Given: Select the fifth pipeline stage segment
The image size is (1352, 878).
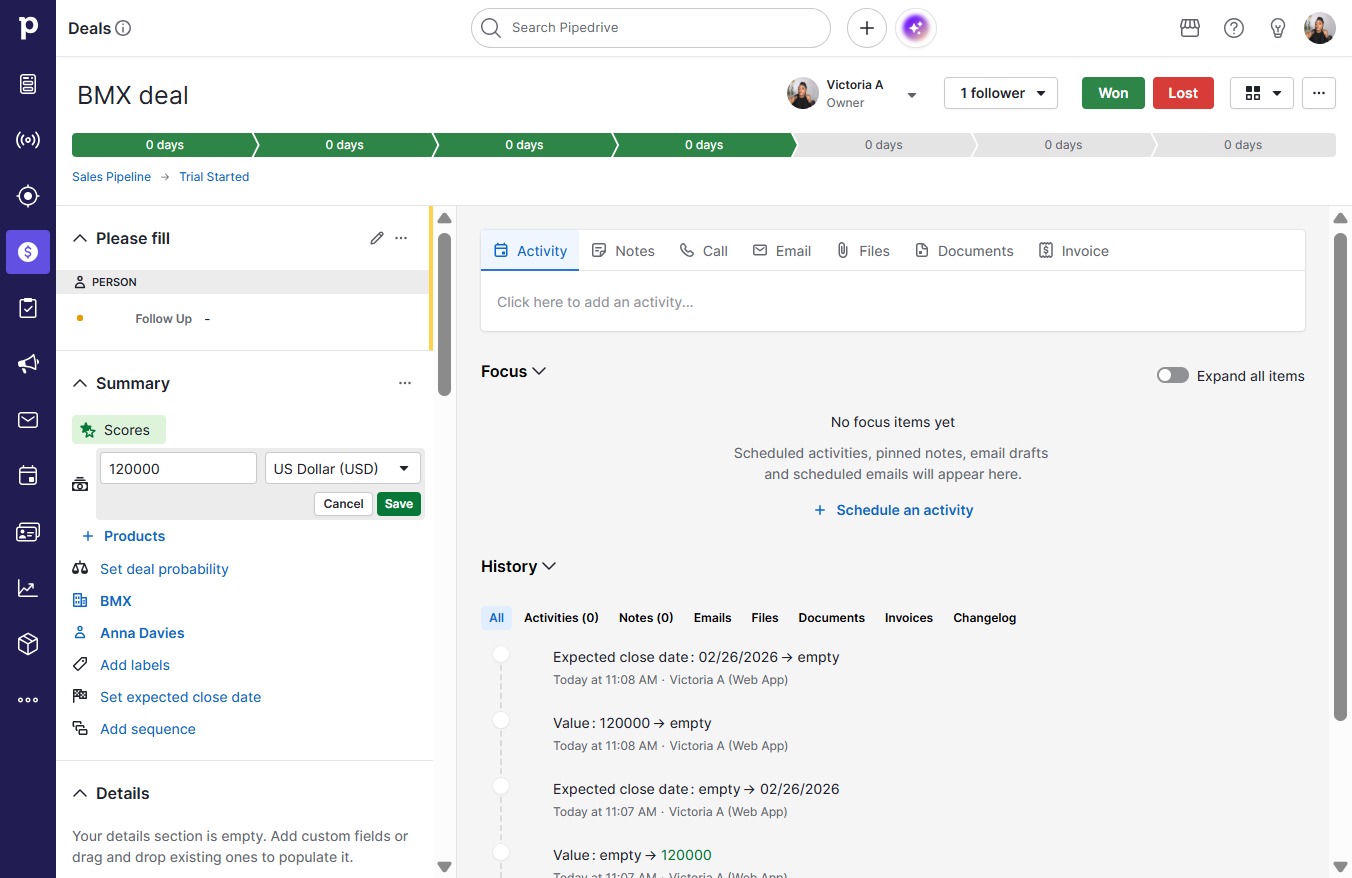Looking at the screenshot, I should click(884, 145).
